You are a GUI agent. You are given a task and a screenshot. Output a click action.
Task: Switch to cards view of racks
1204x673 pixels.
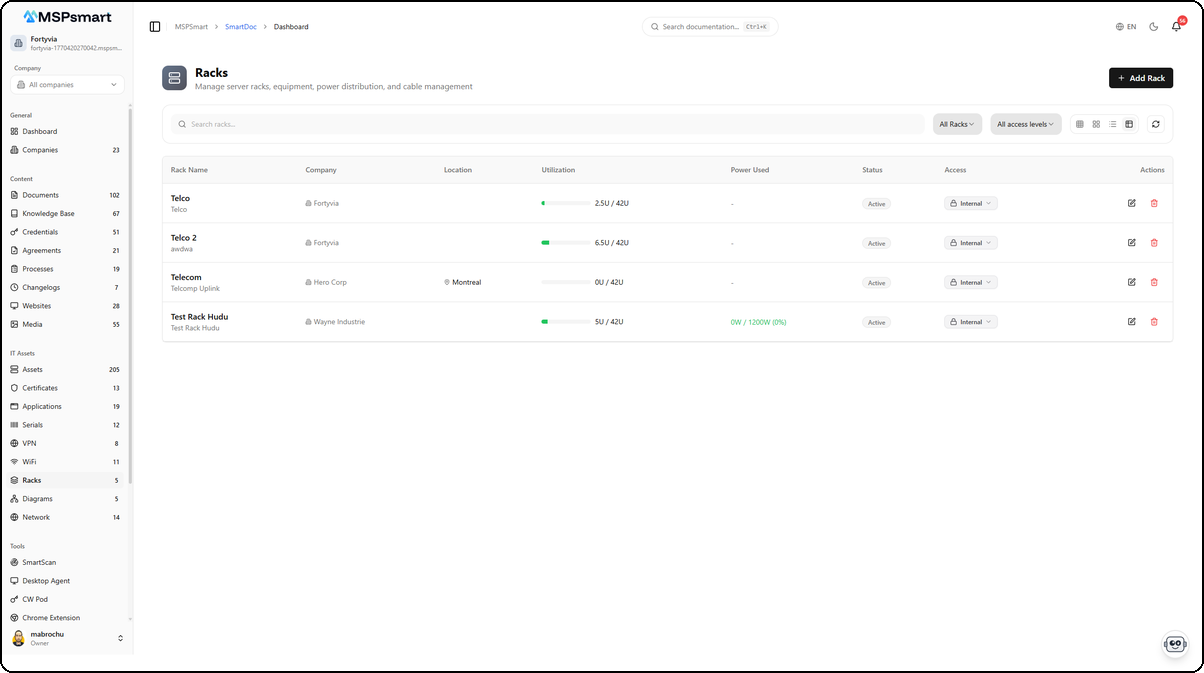pos(1096,123)
